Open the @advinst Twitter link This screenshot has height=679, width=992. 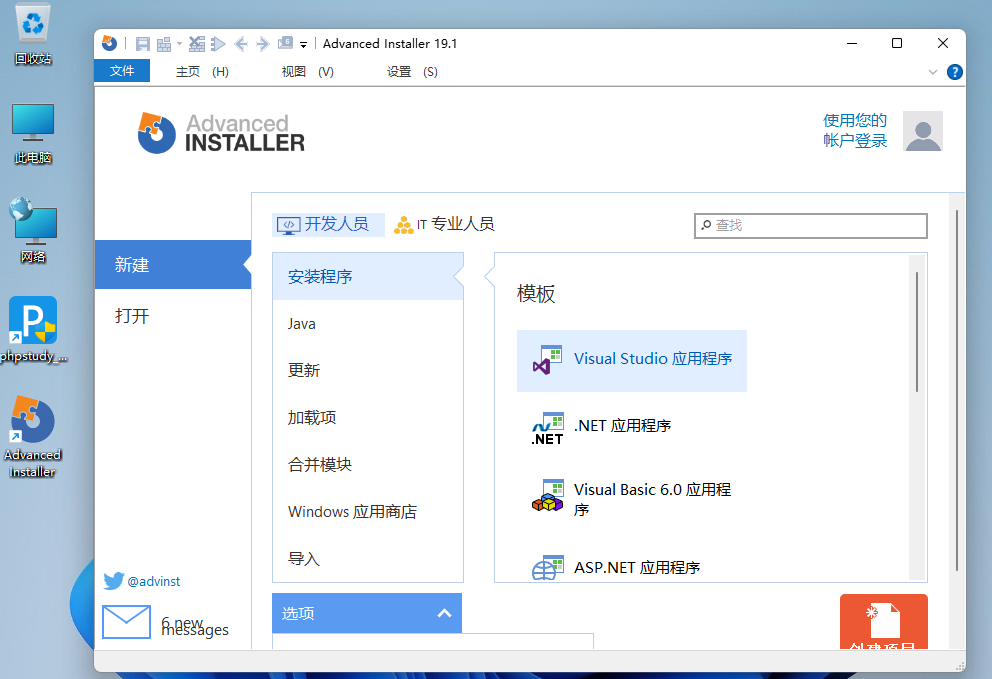click(153, 581)
